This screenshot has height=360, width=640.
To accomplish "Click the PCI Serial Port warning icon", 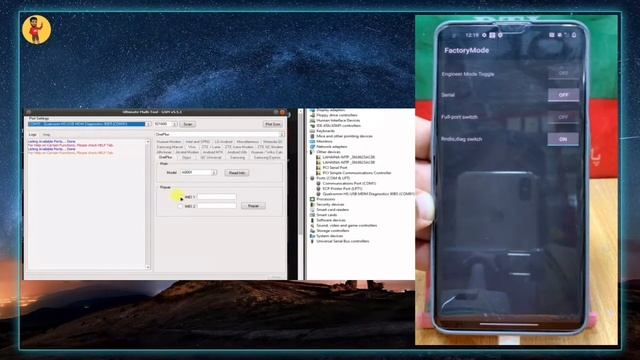I will (318, 167).
